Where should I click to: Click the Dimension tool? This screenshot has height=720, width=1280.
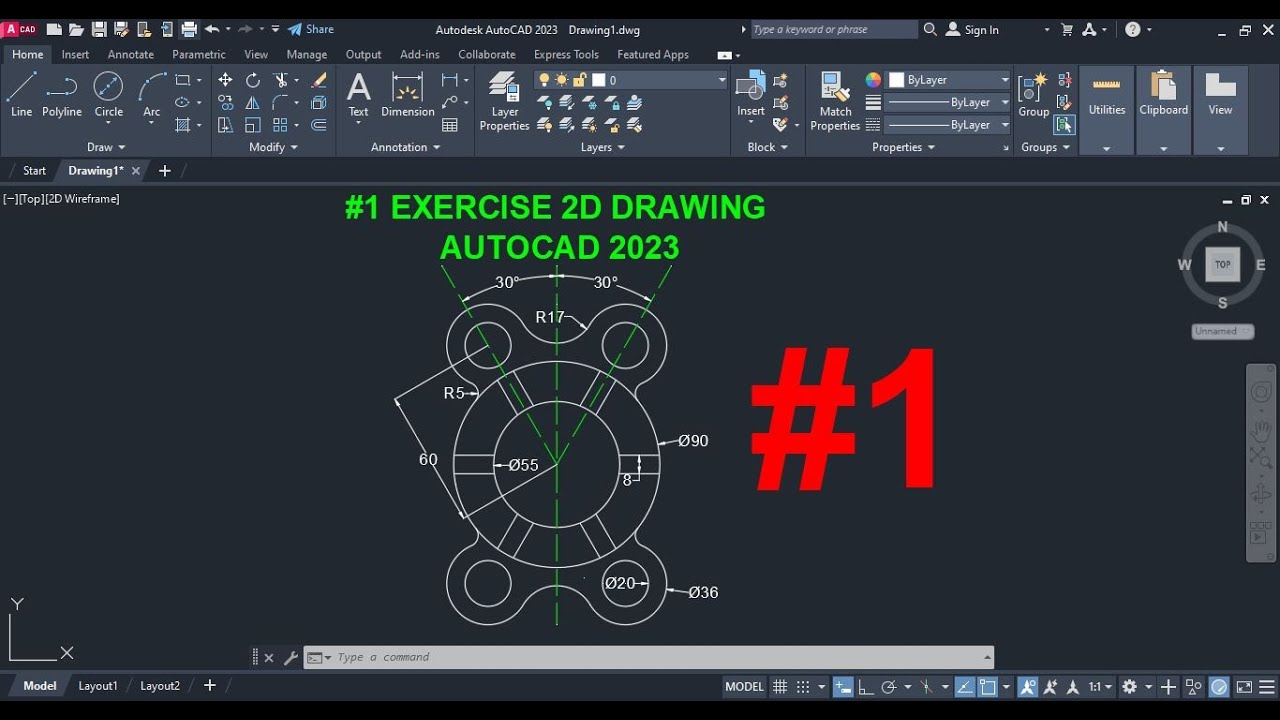(408, 95)
